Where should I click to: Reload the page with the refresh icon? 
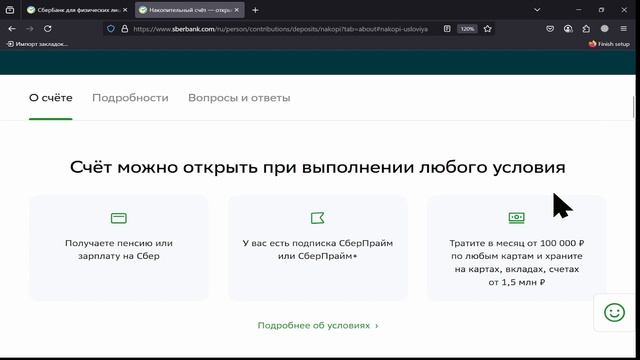coord(48,29)
